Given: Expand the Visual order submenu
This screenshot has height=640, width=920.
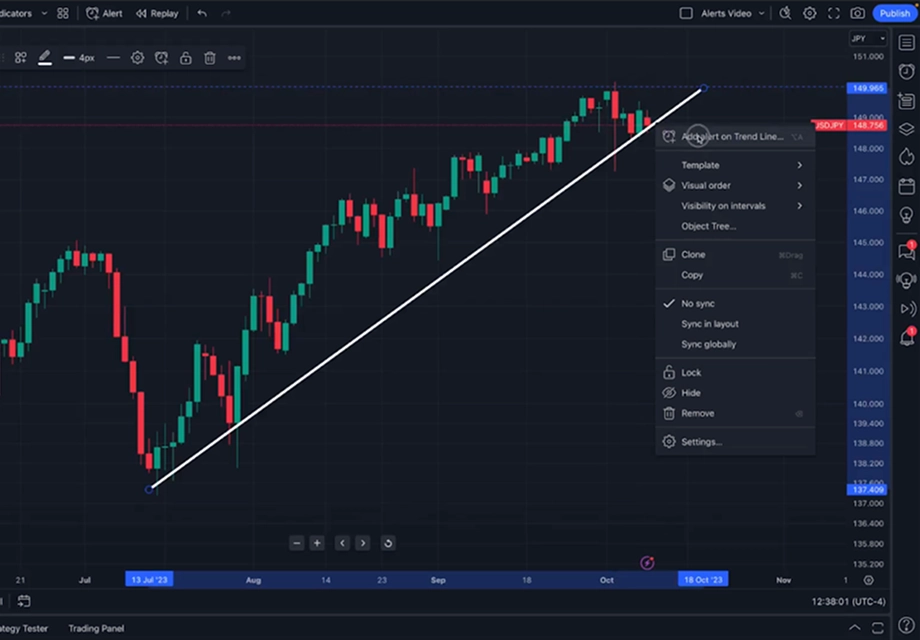Looking at the screenshot, I should click(735, 185).
